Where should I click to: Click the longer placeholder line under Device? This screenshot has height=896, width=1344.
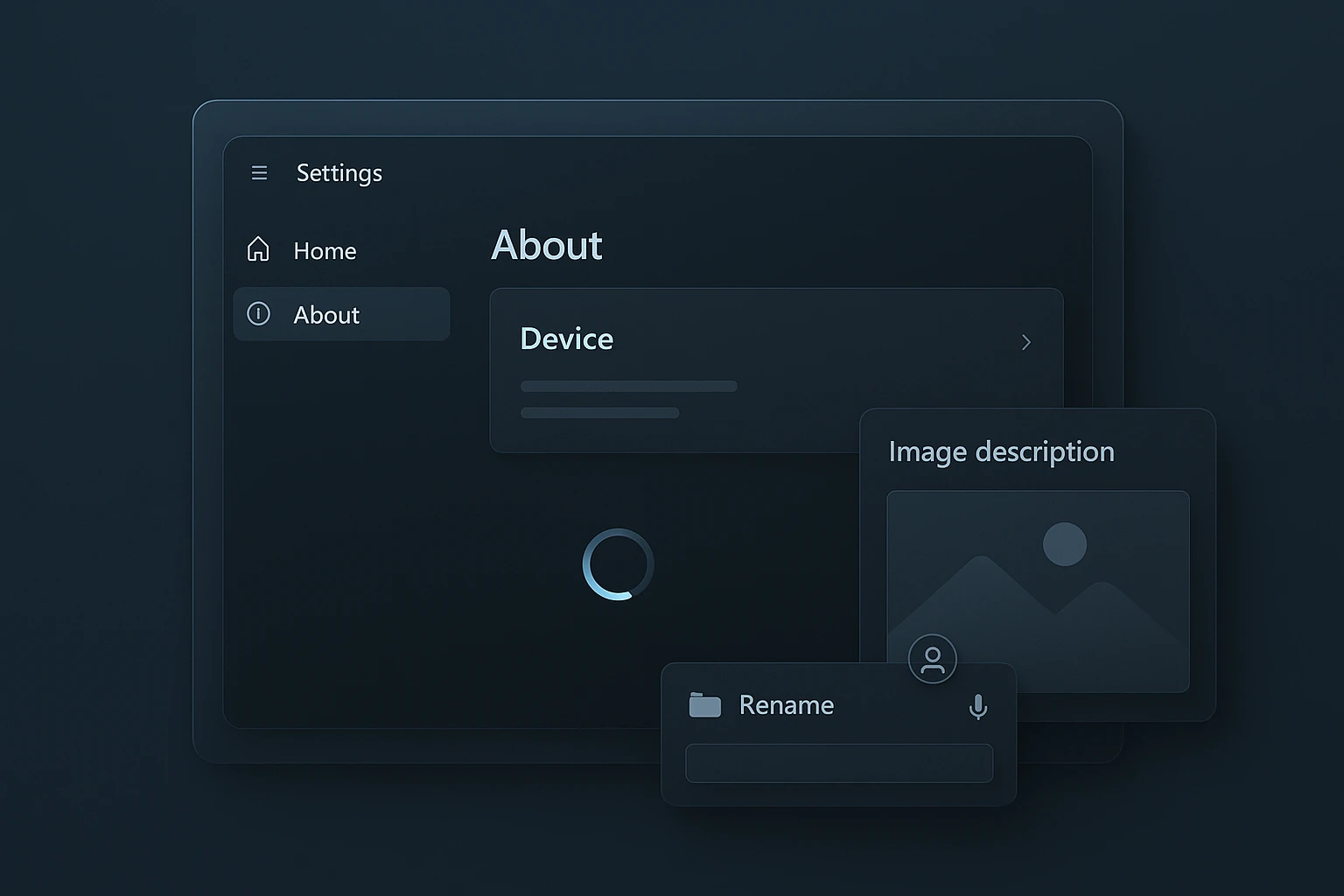628,386
